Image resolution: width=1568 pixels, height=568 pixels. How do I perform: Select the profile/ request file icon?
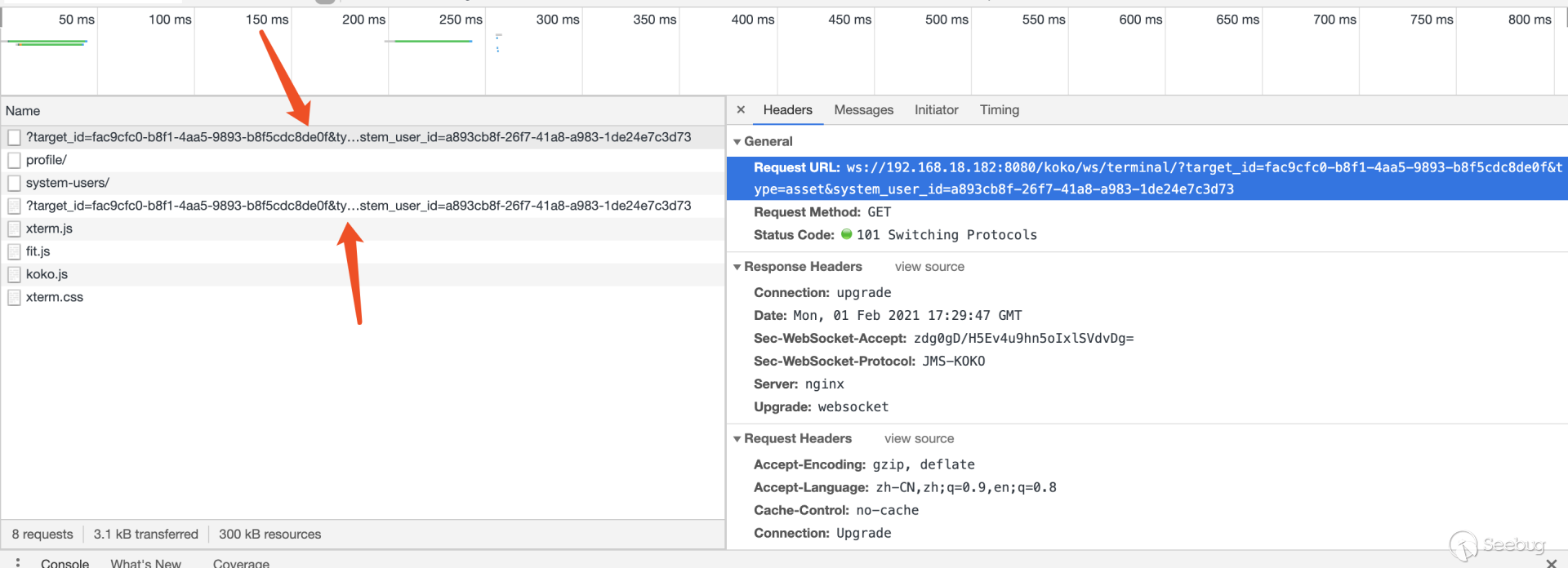14,161
